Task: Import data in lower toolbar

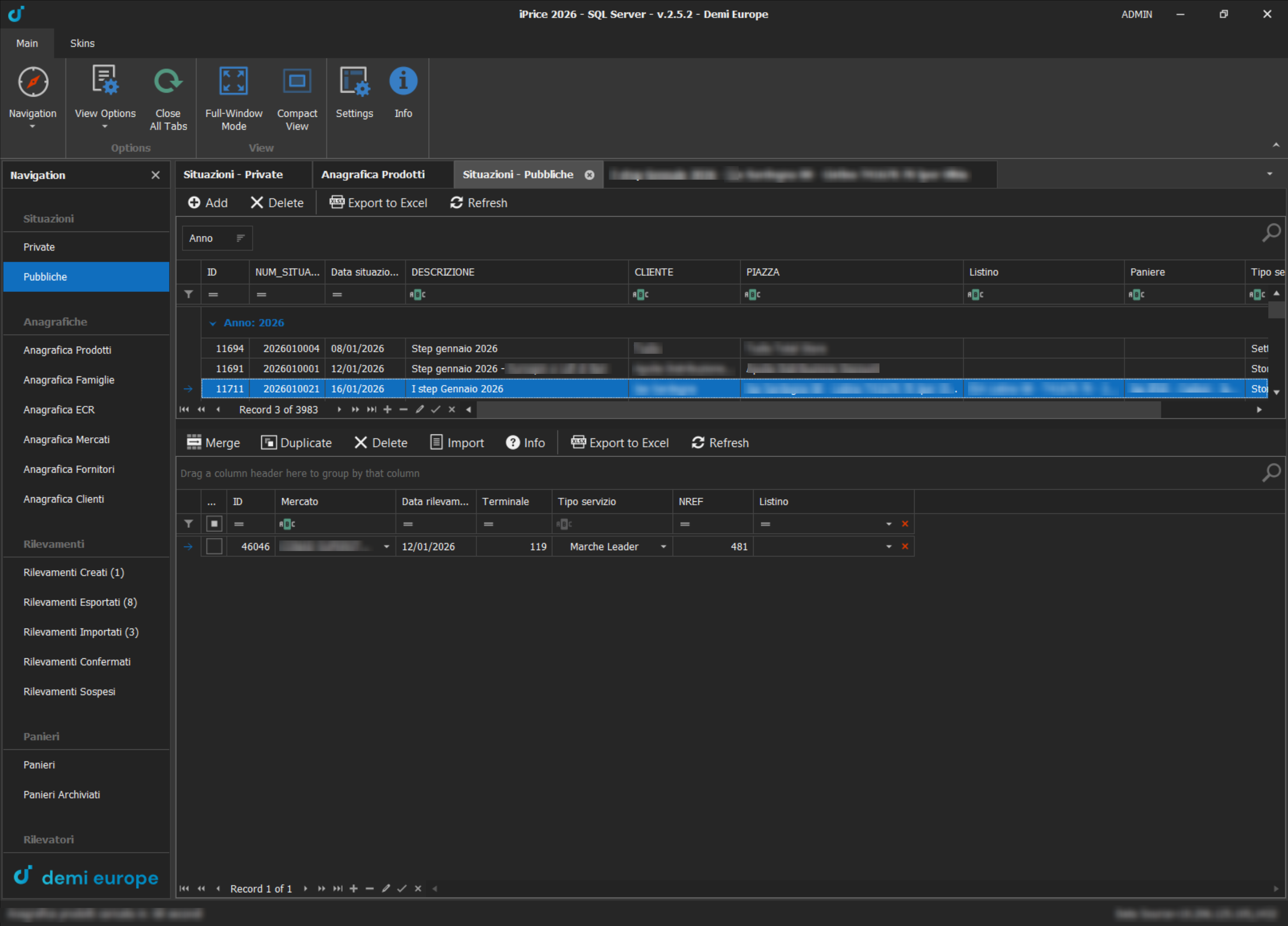Action: (x=457, y=442)
